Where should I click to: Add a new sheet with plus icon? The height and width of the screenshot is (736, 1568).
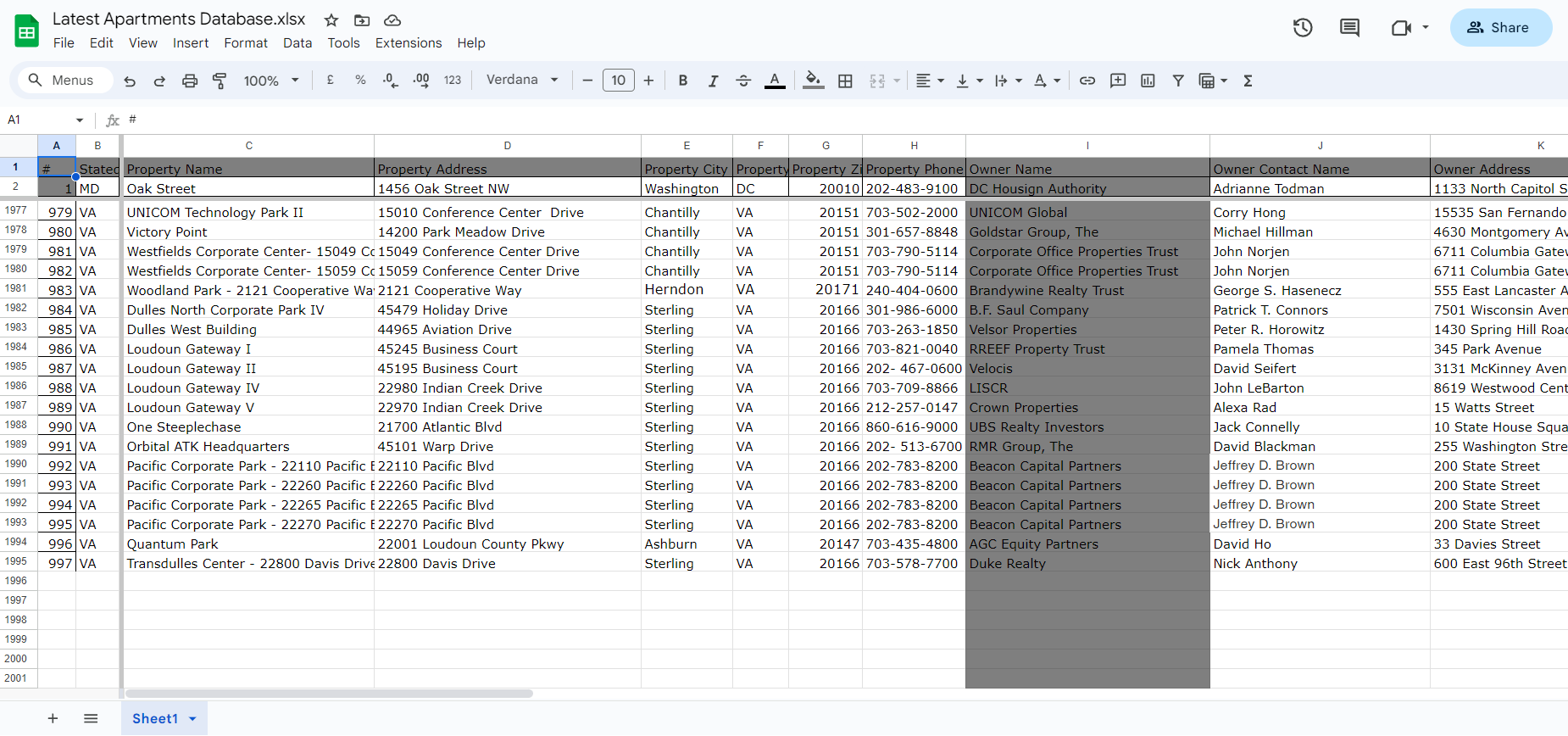53,718
